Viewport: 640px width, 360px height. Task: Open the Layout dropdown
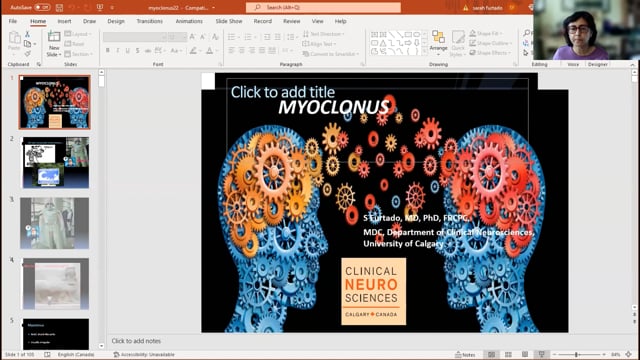(78, 34)
